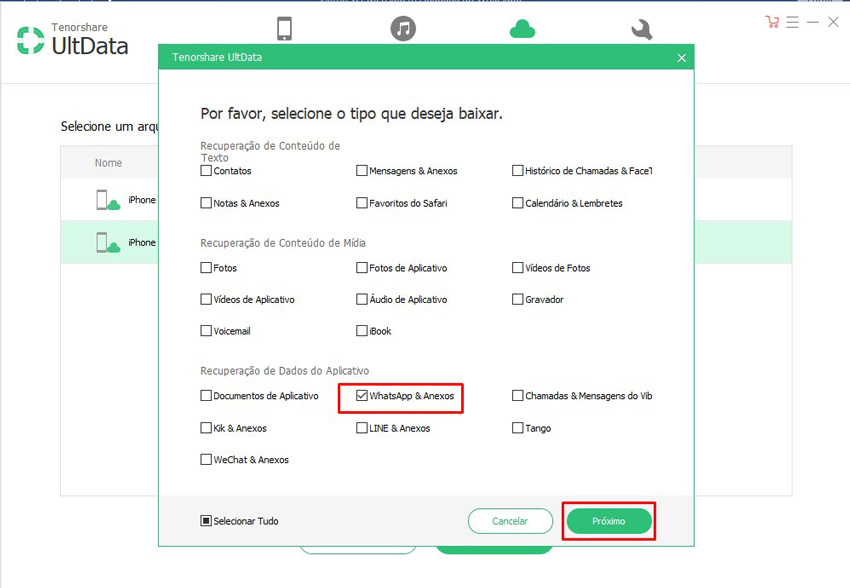This screenshot has width=850, height=588.
Task: Check Calendário & Lembretes checkbox
Action: (x=518, y=203)
